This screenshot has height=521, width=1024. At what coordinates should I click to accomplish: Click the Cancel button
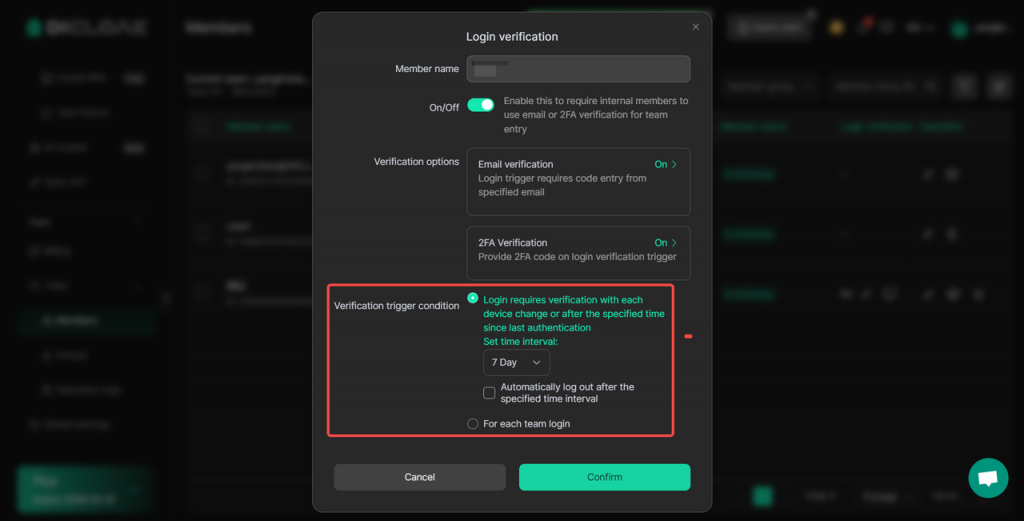pyautogui.click(x=420, y=477)
